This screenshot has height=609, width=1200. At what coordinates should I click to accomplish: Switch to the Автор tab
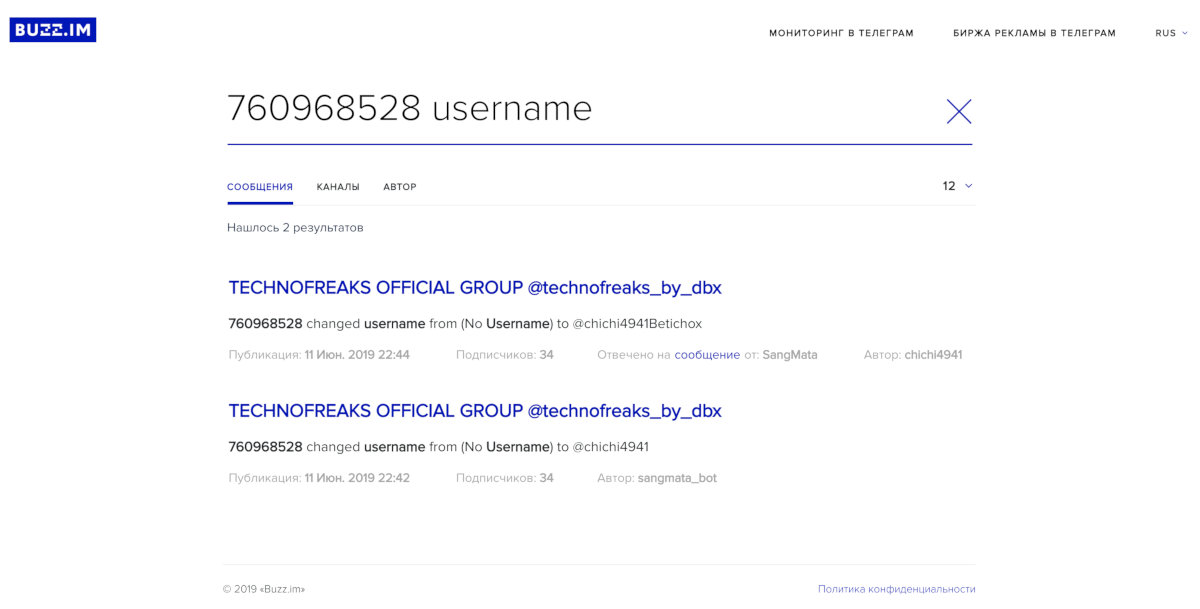[400, 187]
